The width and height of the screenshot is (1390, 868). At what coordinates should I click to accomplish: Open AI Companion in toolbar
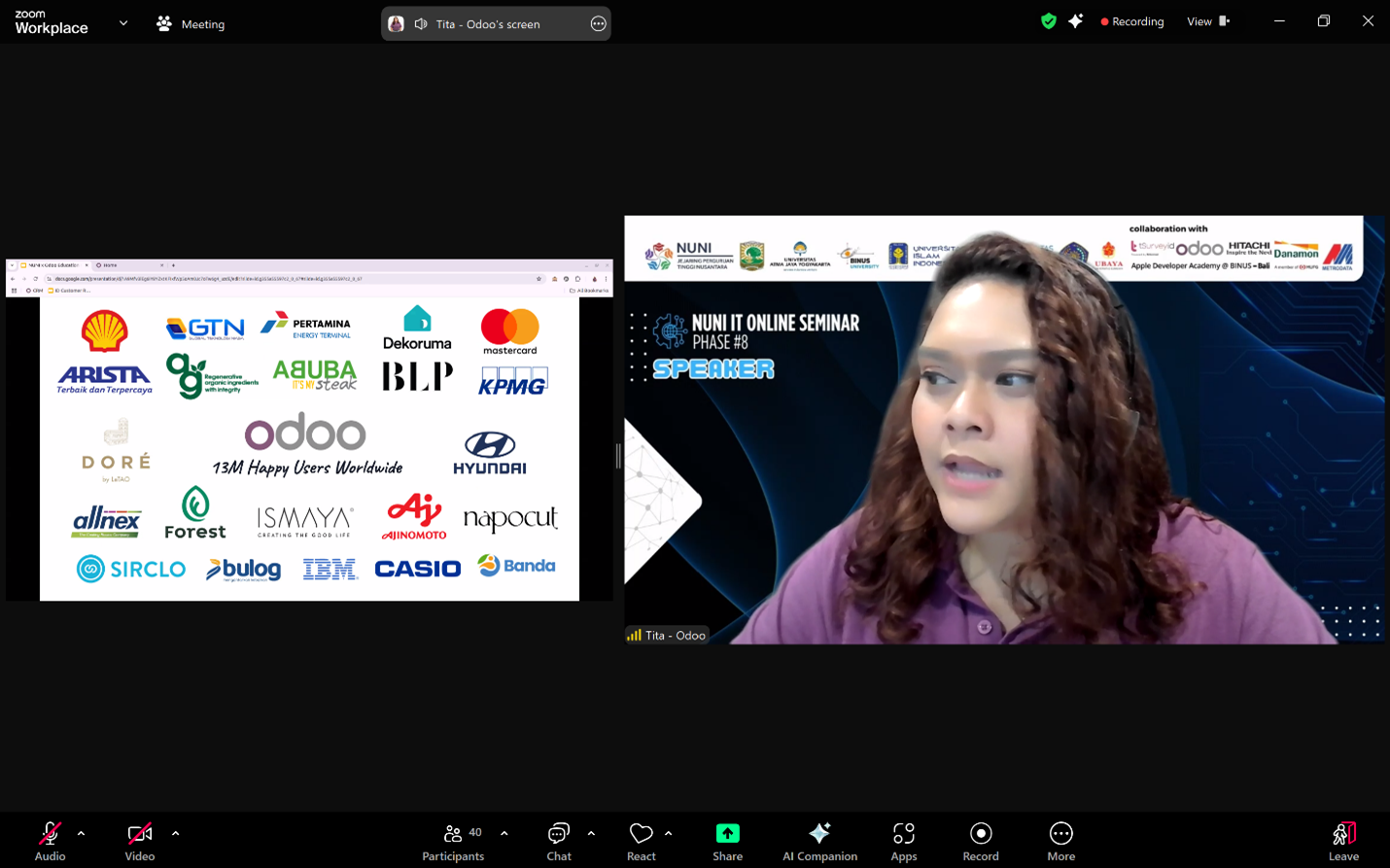click(x=819, y=841)
